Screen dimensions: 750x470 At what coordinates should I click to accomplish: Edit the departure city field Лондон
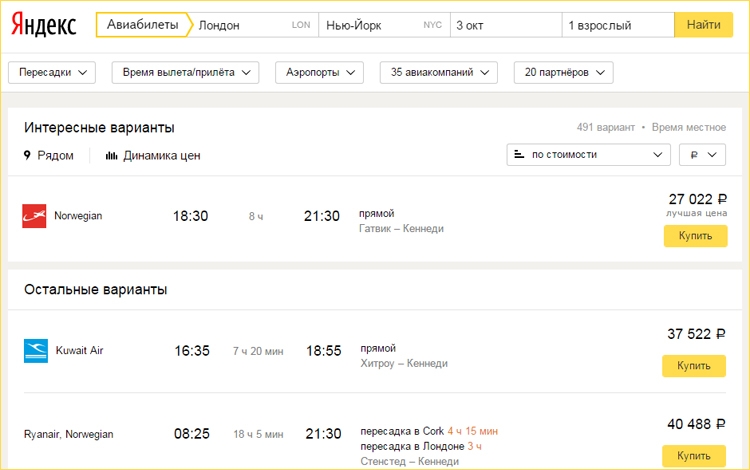click(x=256, y=25)
